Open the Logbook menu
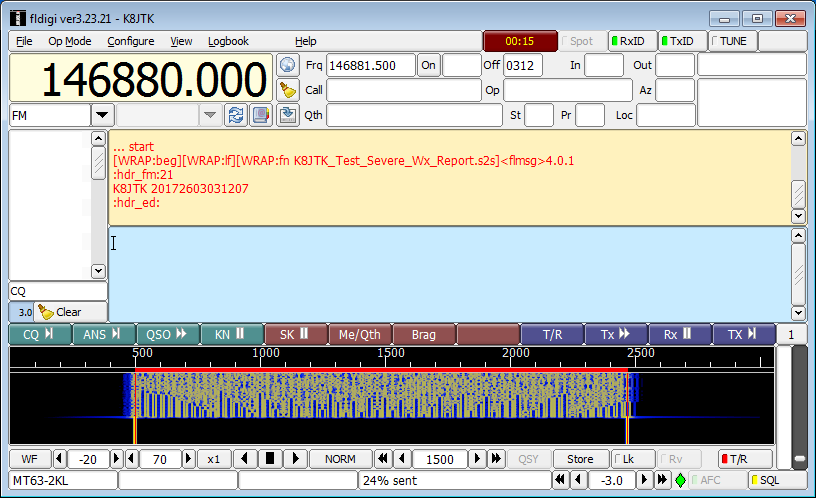 coord(228,41)
